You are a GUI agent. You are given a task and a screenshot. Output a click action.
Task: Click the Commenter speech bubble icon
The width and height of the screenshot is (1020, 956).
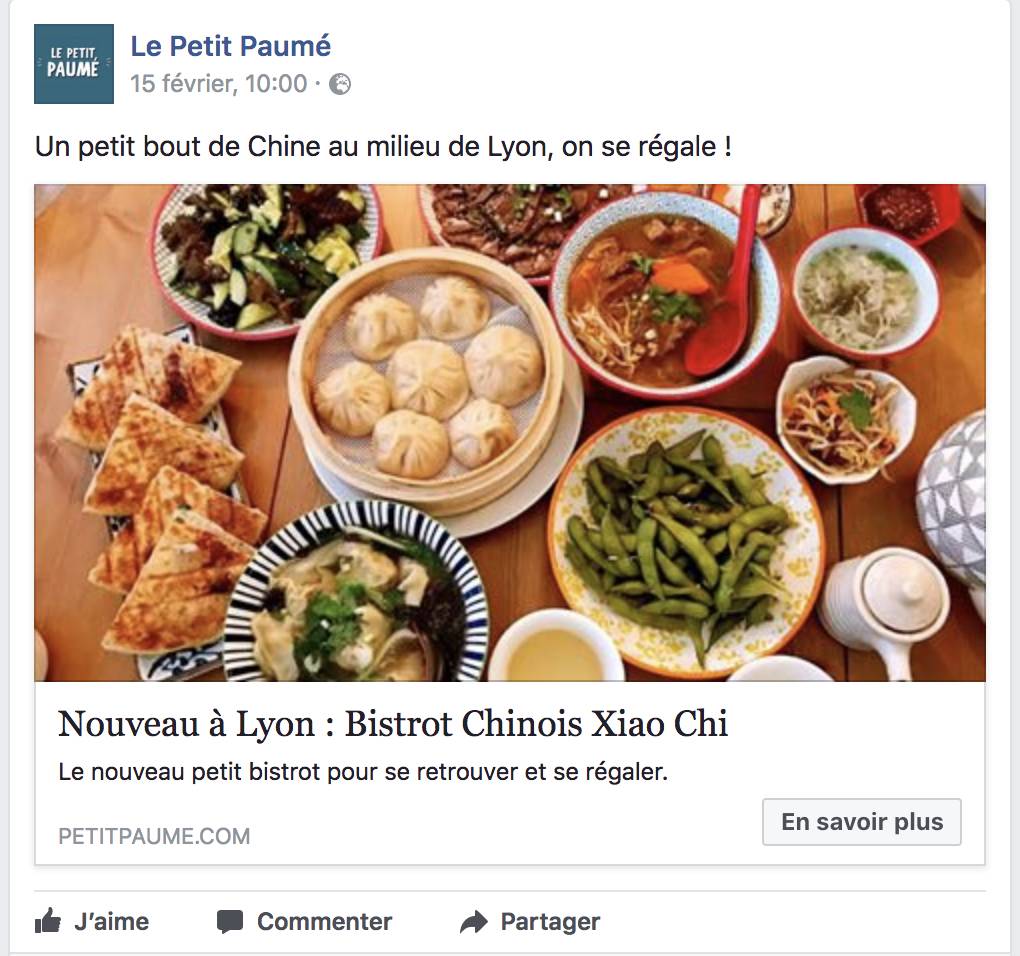[230, 922]
